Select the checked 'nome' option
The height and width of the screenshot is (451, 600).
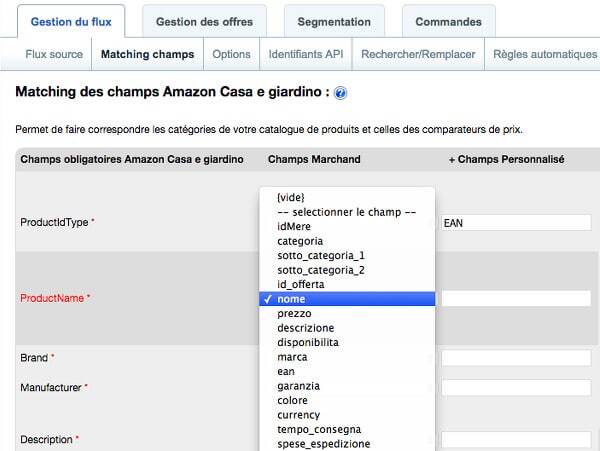coord(347,299)
